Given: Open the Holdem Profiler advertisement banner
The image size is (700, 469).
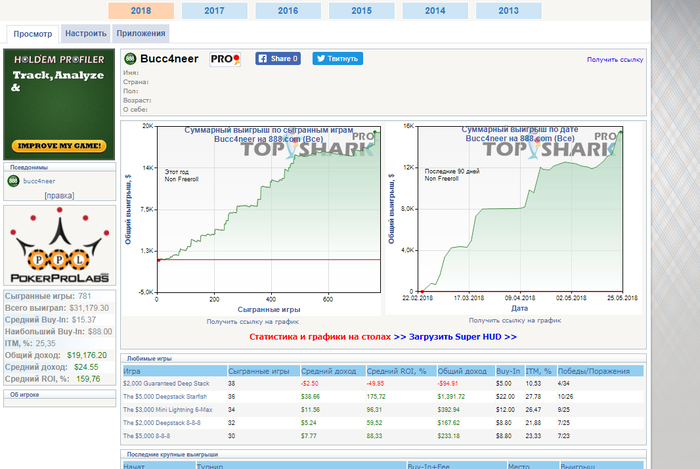Looking at the screenshot, I should (x=59, y=104).
